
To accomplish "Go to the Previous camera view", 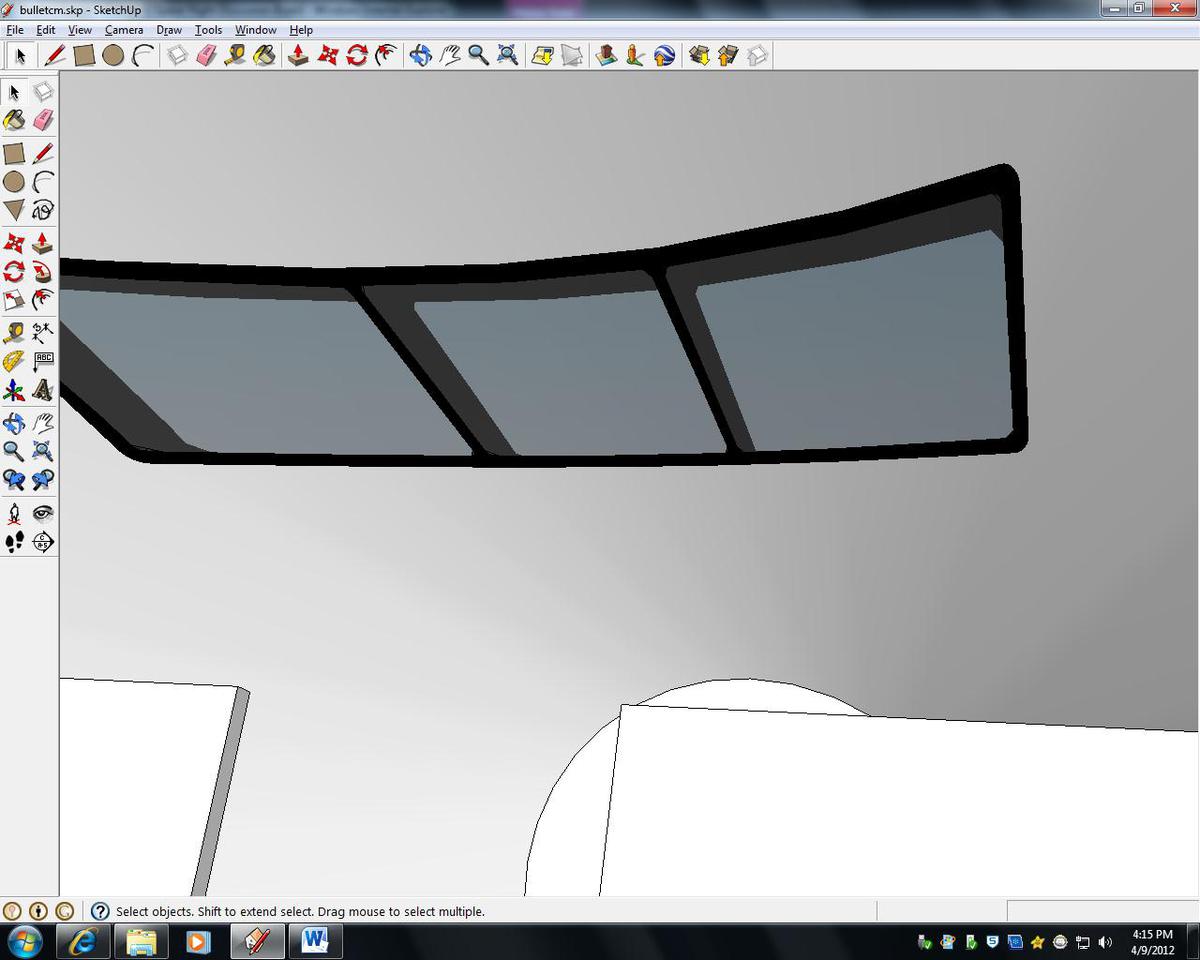I will 14,480.
